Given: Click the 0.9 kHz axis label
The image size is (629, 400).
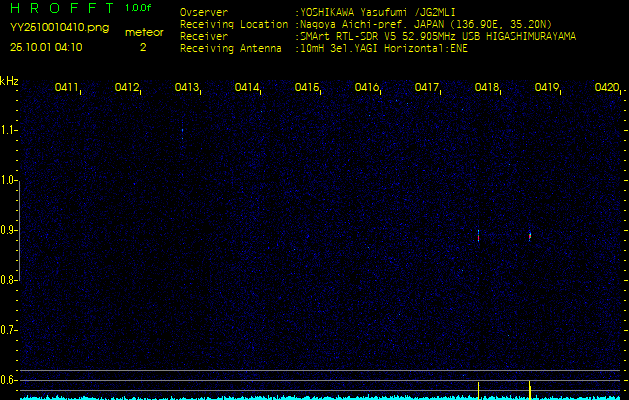Looking at the screenshot, I should tap(7, 230).
